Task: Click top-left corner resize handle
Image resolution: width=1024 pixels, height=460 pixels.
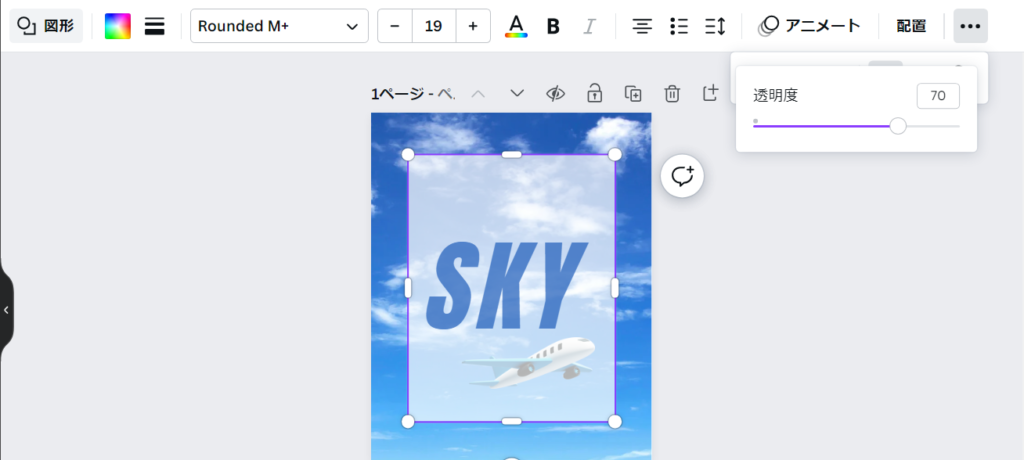Action: 408,154
